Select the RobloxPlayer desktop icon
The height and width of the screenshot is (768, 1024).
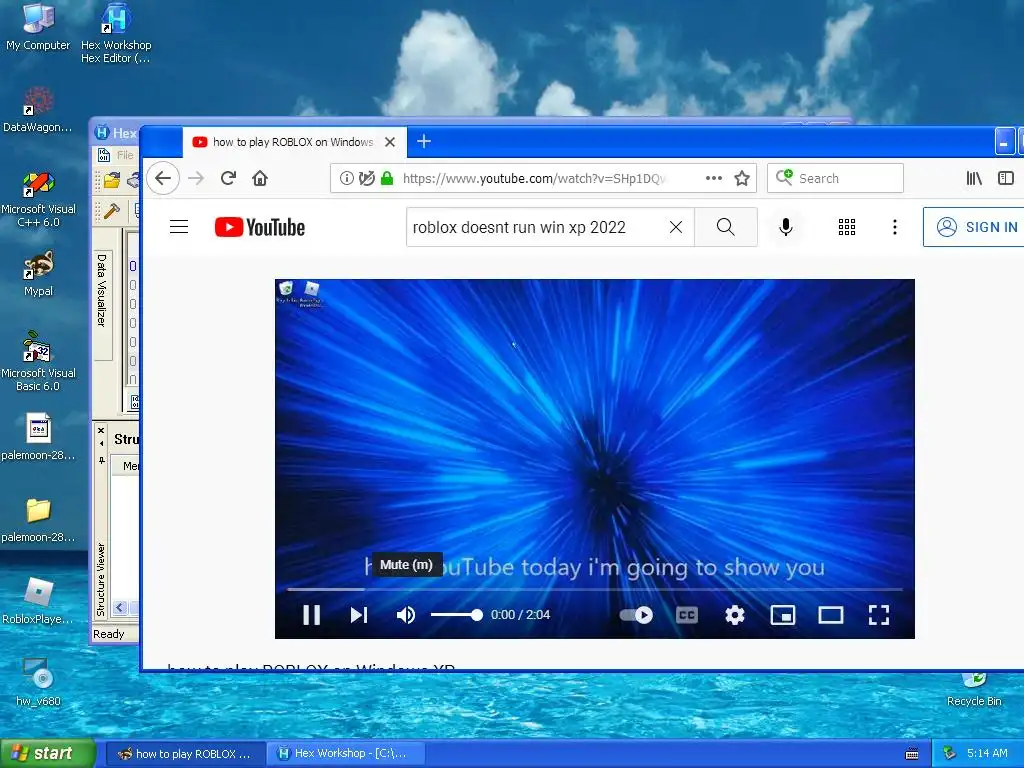pos(38,601)
